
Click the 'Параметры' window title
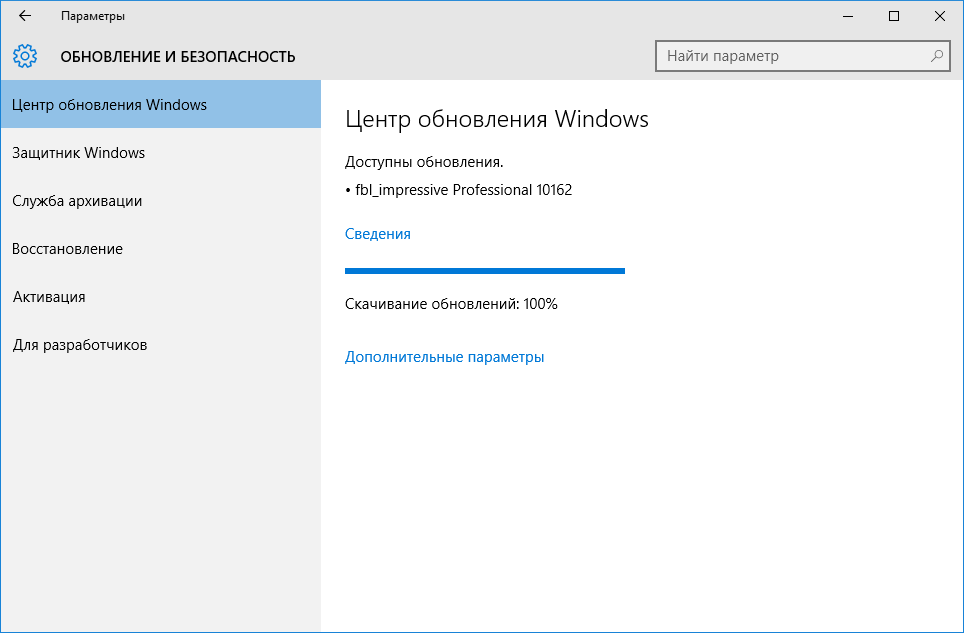[93, 16]
